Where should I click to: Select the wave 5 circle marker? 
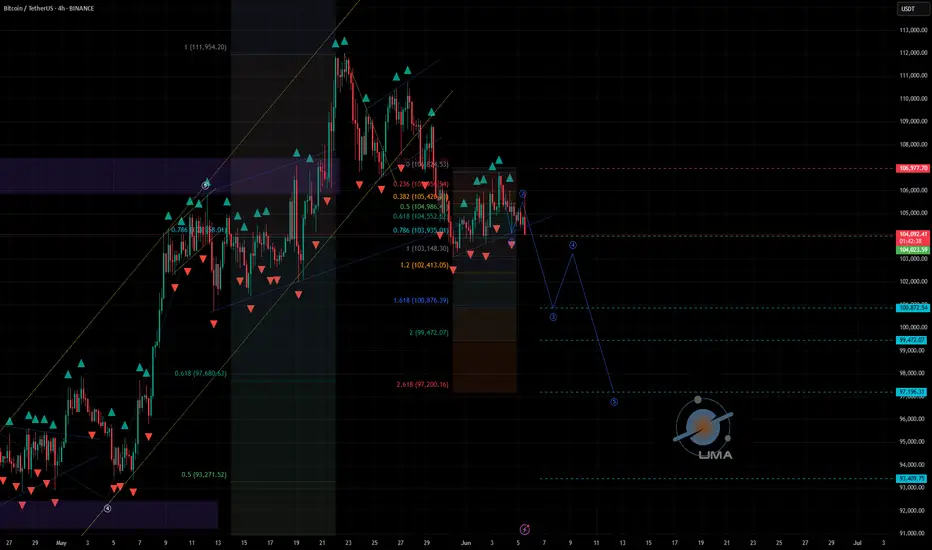coord(614,402)
